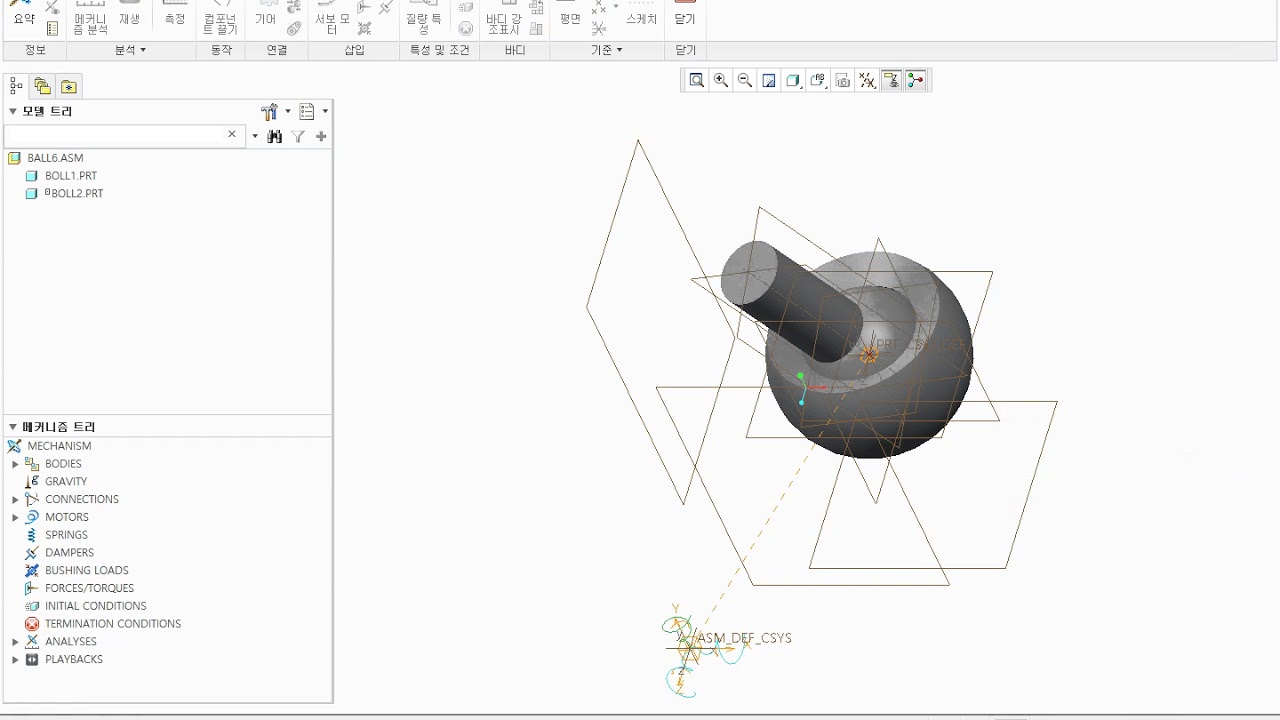This screenshot has width=1280, height=720.
Task: Open the 기준 group dropdown
Action: tap(606, 50)
